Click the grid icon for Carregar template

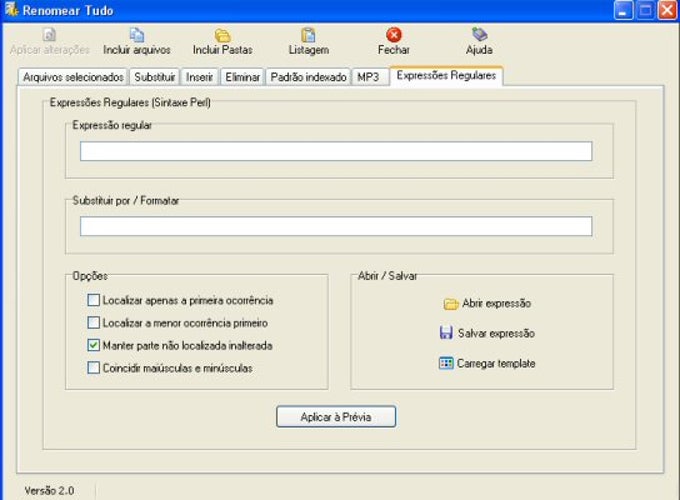tap(446, 363)
